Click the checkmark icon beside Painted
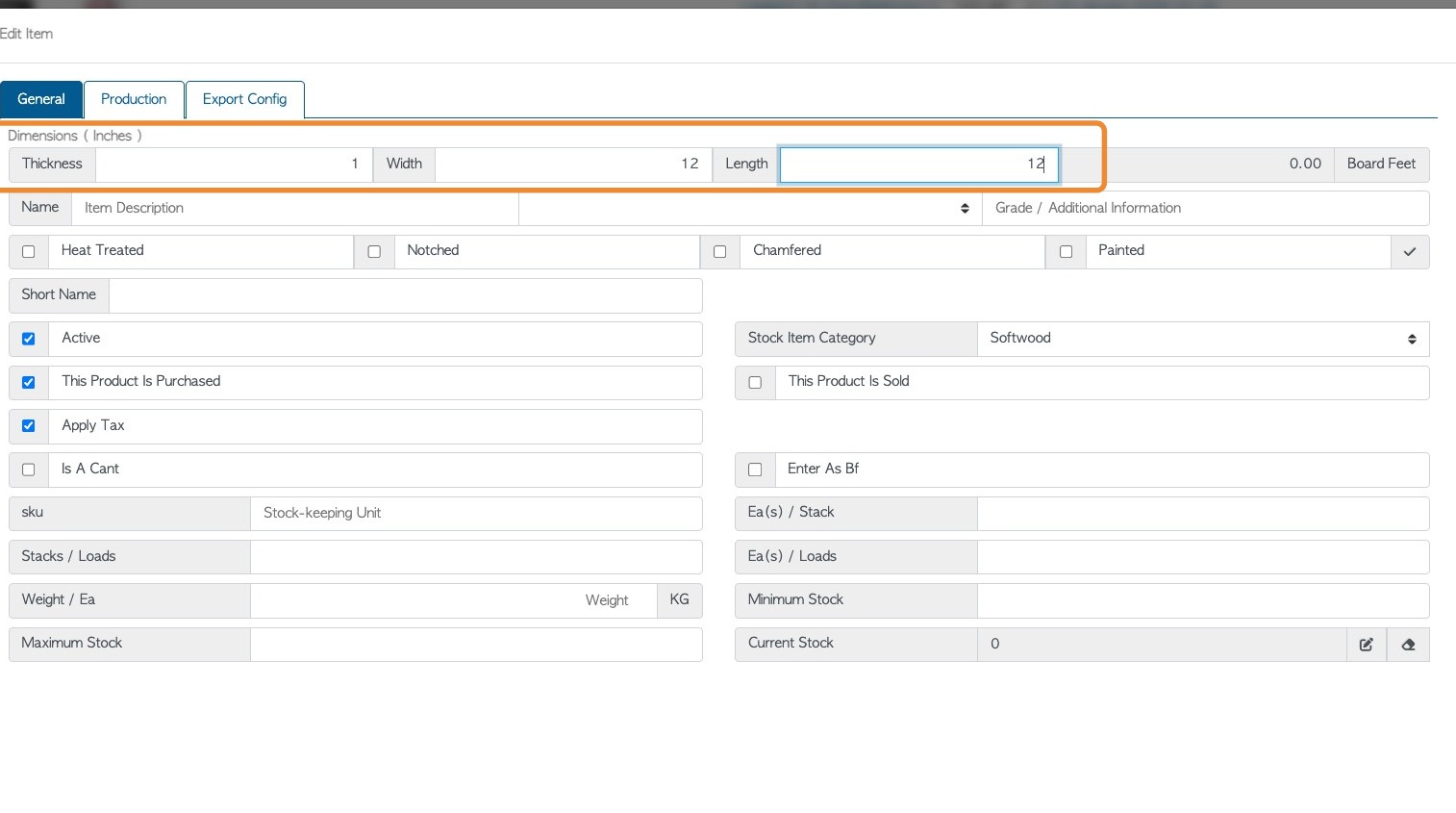Image resolution: width=1456 pixels, height=813 pixels. coord(1409,252)
